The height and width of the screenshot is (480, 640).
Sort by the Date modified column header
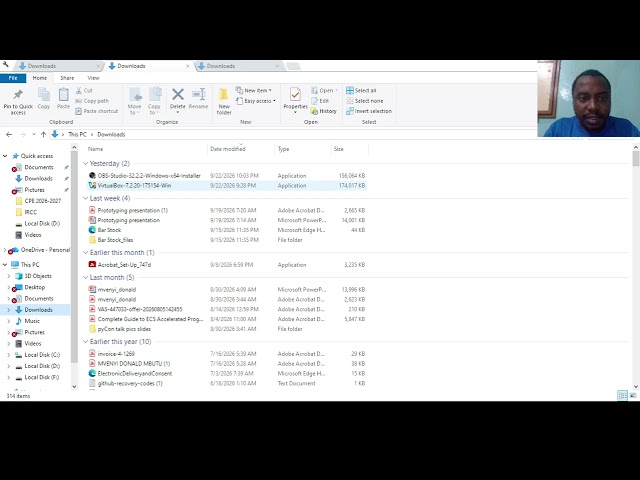pyautogui.click(x=228, y=149)
